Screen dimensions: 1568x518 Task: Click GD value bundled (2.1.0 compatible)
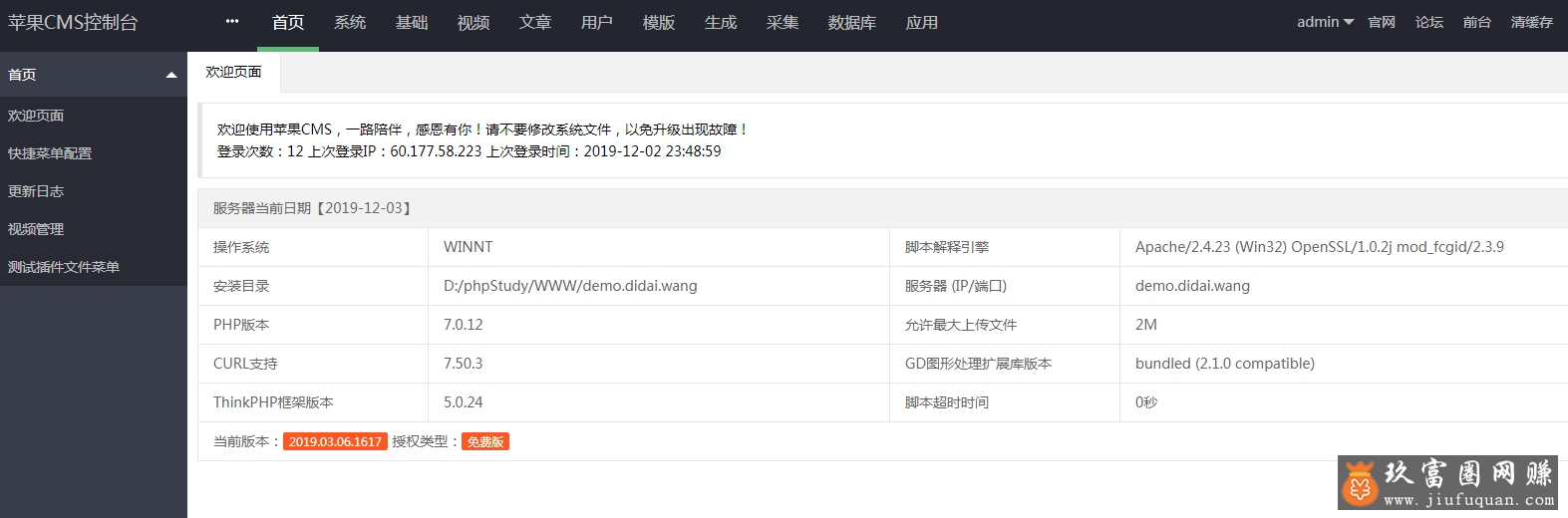click(1225, 364)
